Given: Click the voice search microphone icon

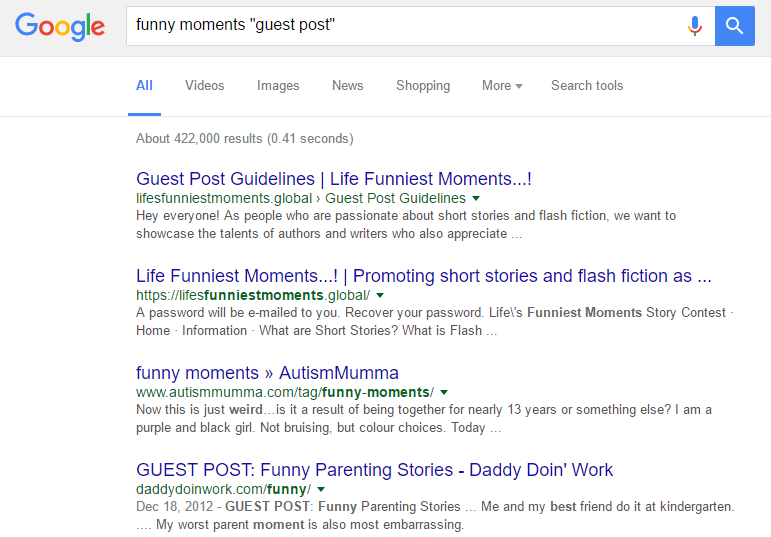Looking at the screenshot, I should [694, 26].
